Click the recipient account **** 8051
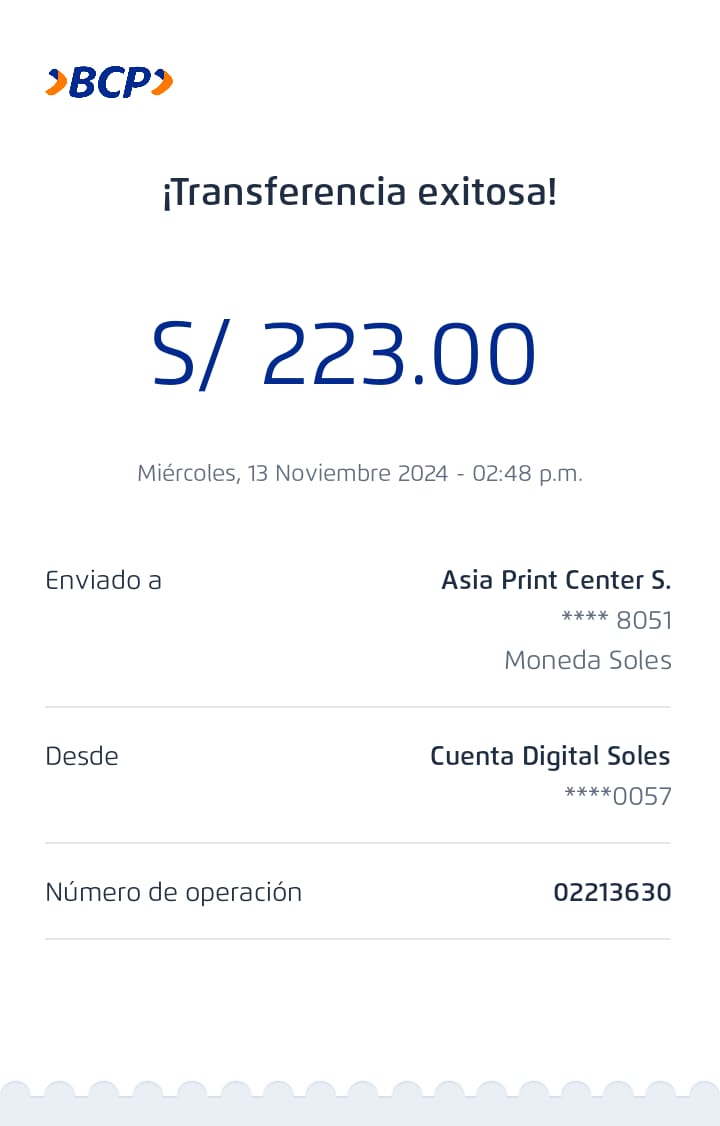This screenshot has height=1126, width=720. coord(616,620)
